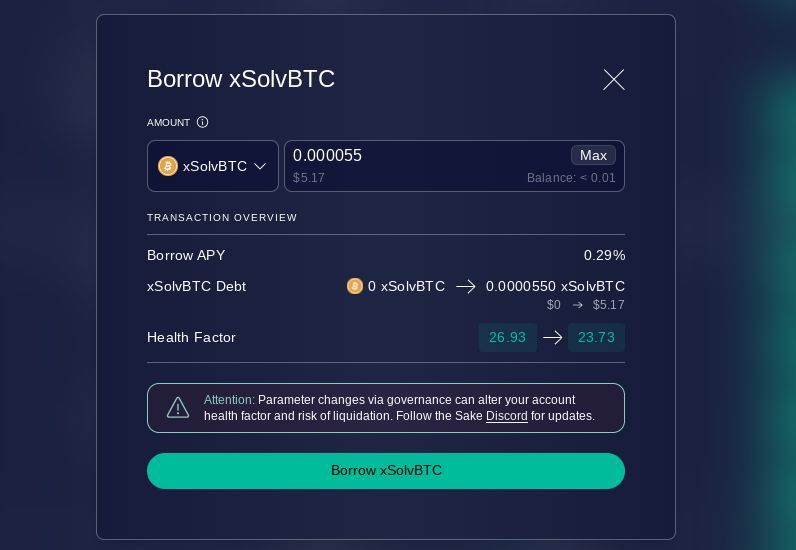Click the projected health factor 23.73 badge
Viewport: 796px width, 550px height.
pos(596,338)
